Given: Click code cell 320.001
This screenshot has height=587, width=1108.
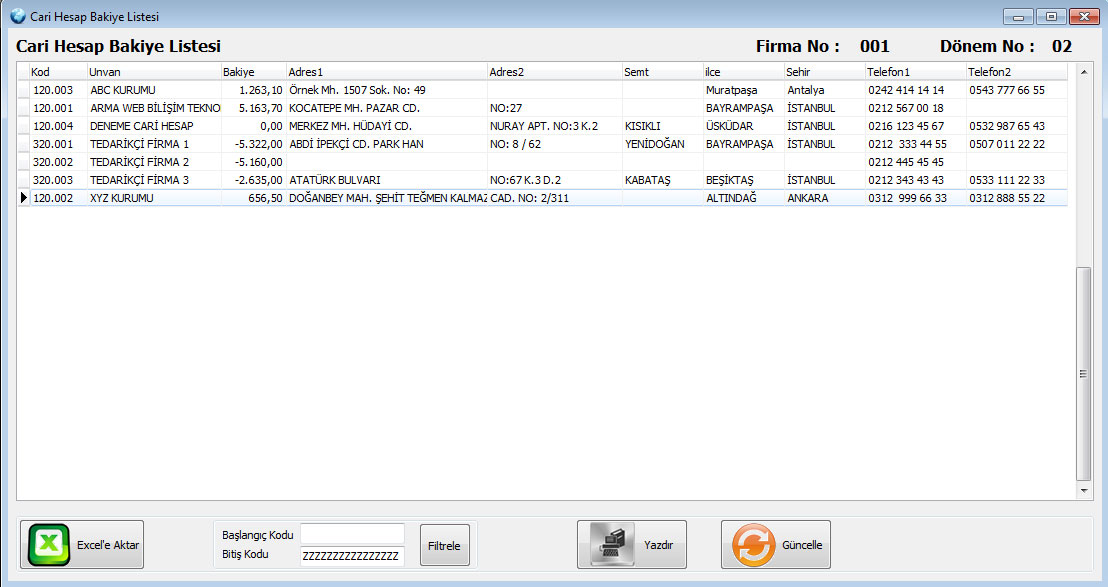Looking at the screenshot, I should coord(58,144).
